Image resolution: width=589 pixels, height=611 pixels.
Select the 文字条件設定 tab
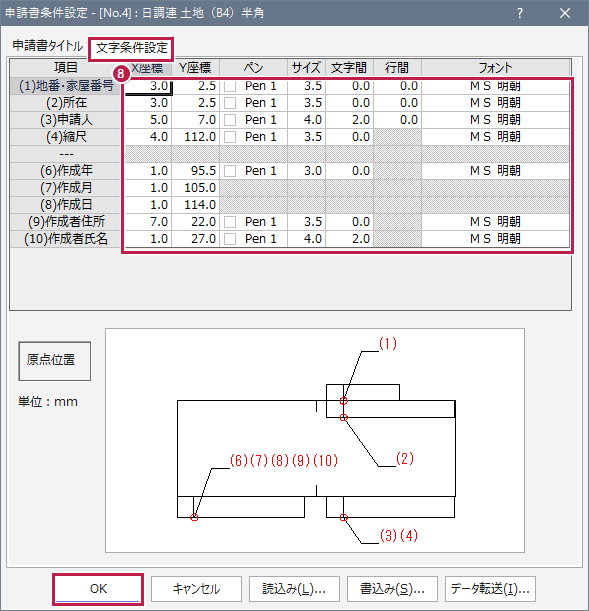132,48
